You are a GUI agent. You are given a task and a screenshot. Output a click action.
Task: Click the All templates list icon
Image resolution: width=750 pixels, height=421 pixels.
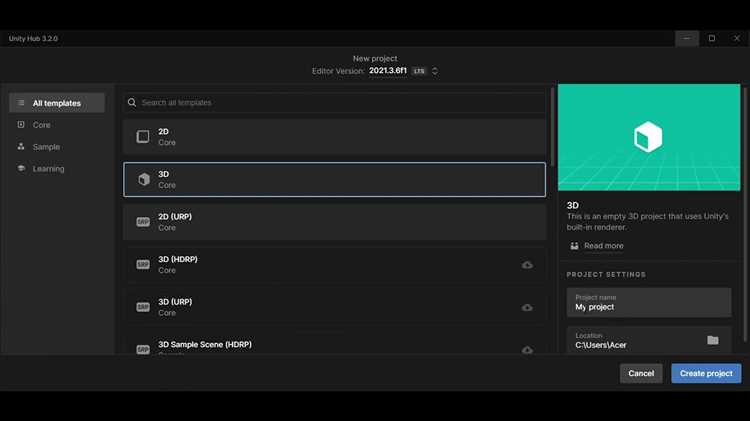pos(21,103)
